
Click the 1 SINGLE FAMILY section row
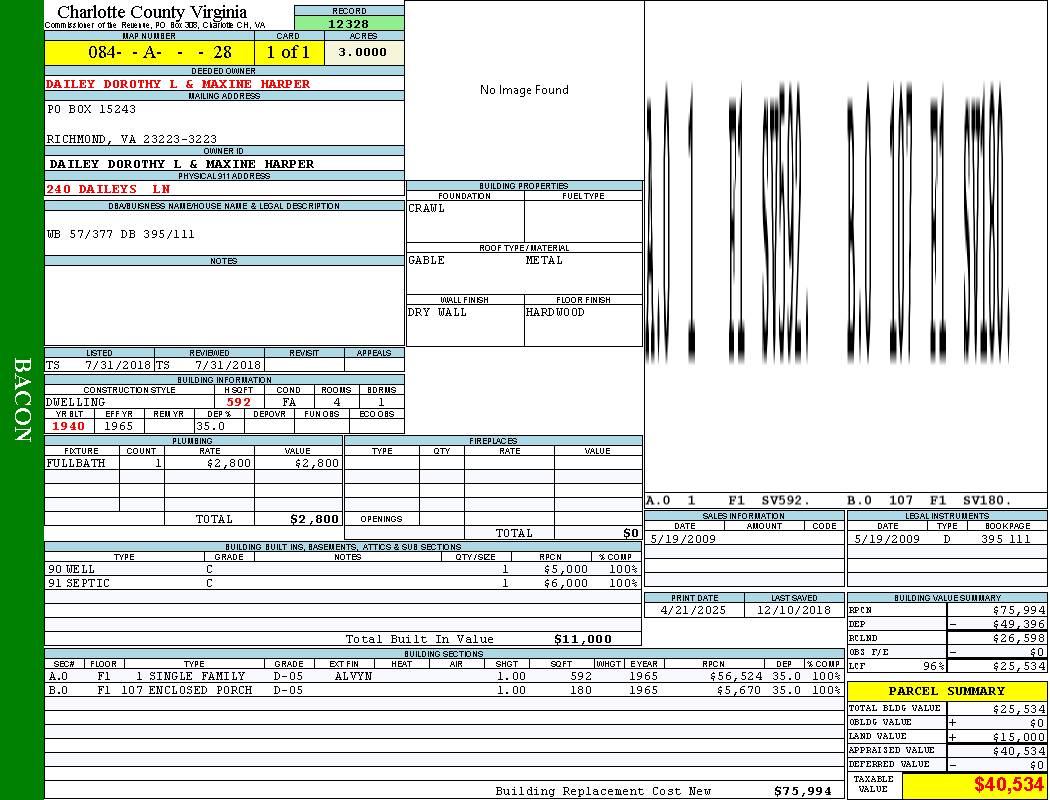coord(444,676)
